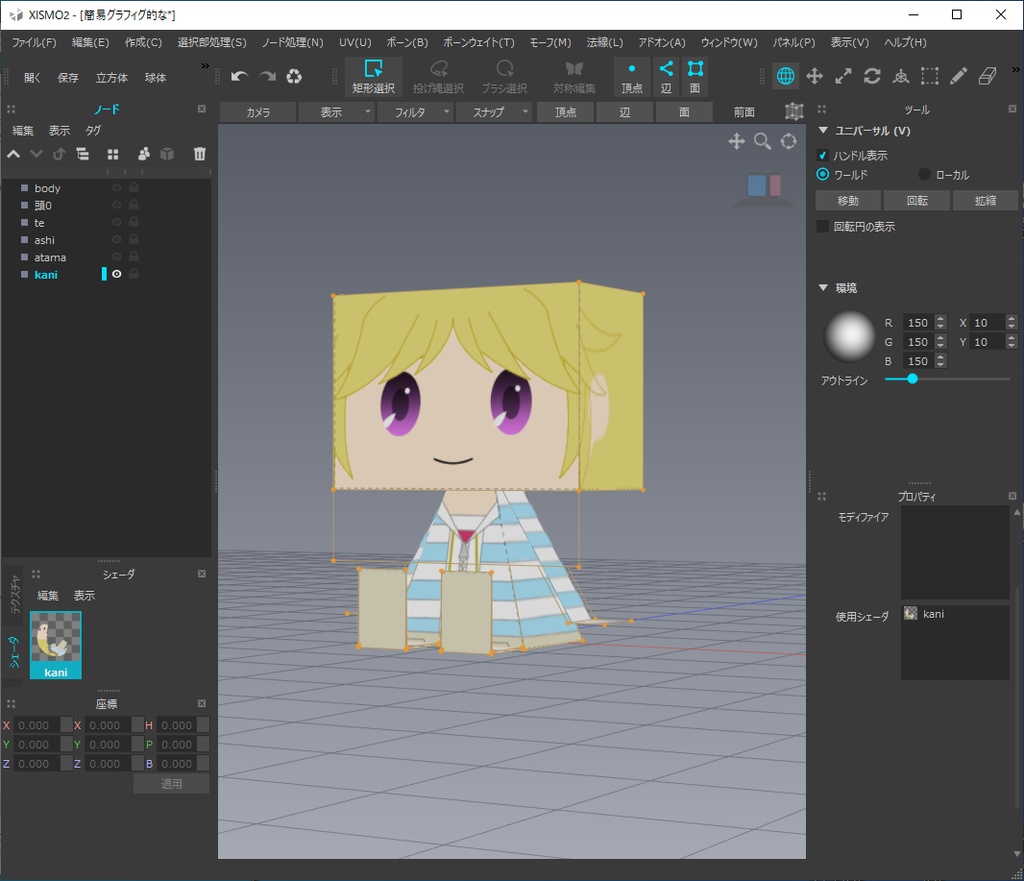This screenshot has width=1024, height=881.
Task: Open the ファイル(F) menu
Action: pyautogui.click(x=35, y=43)
